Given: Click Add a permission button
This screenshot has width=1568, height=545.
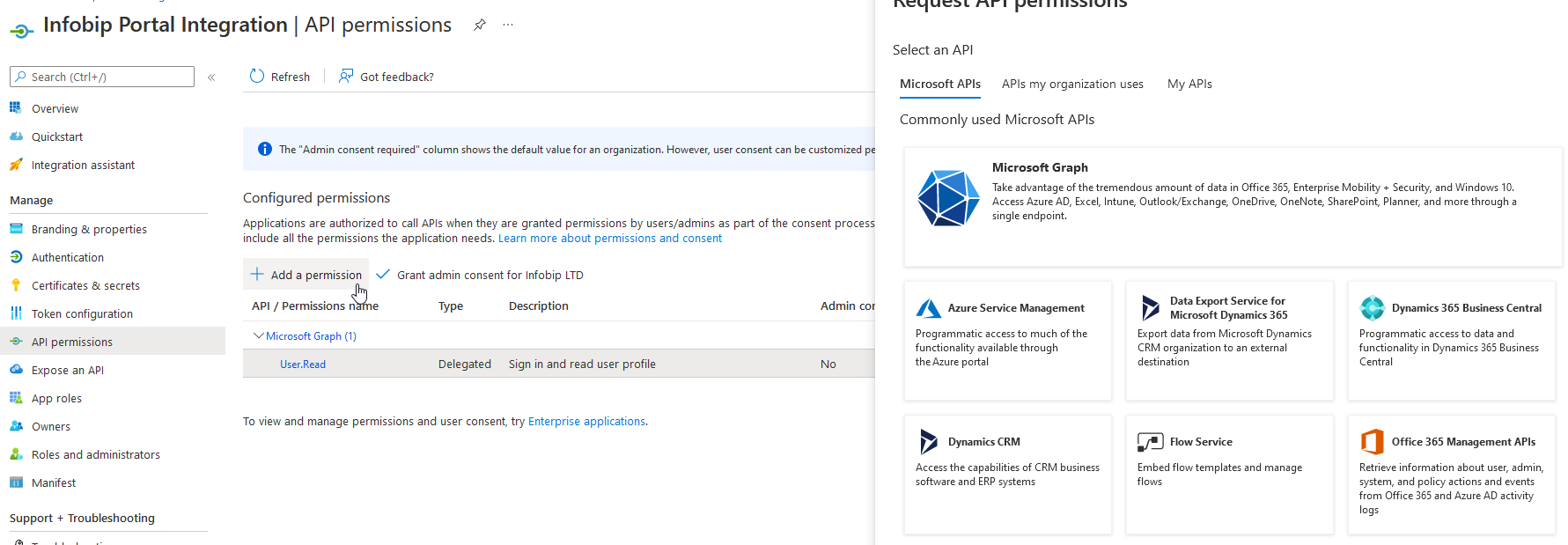Looking at the screenshot, I should pyautogui.click(x=306, y=275).
